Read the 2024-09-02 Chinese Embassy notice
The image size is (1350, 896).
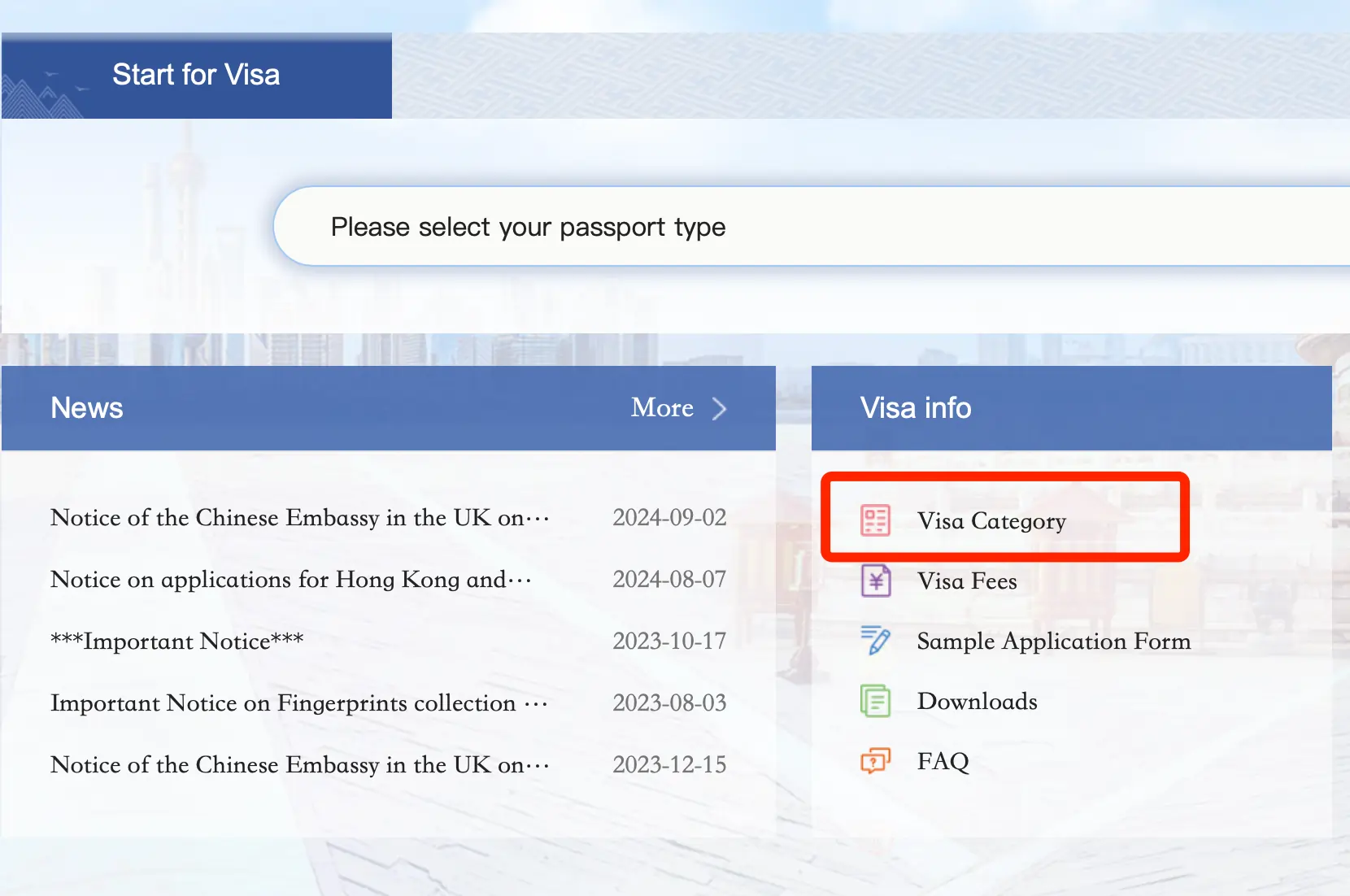click(299, 518)
